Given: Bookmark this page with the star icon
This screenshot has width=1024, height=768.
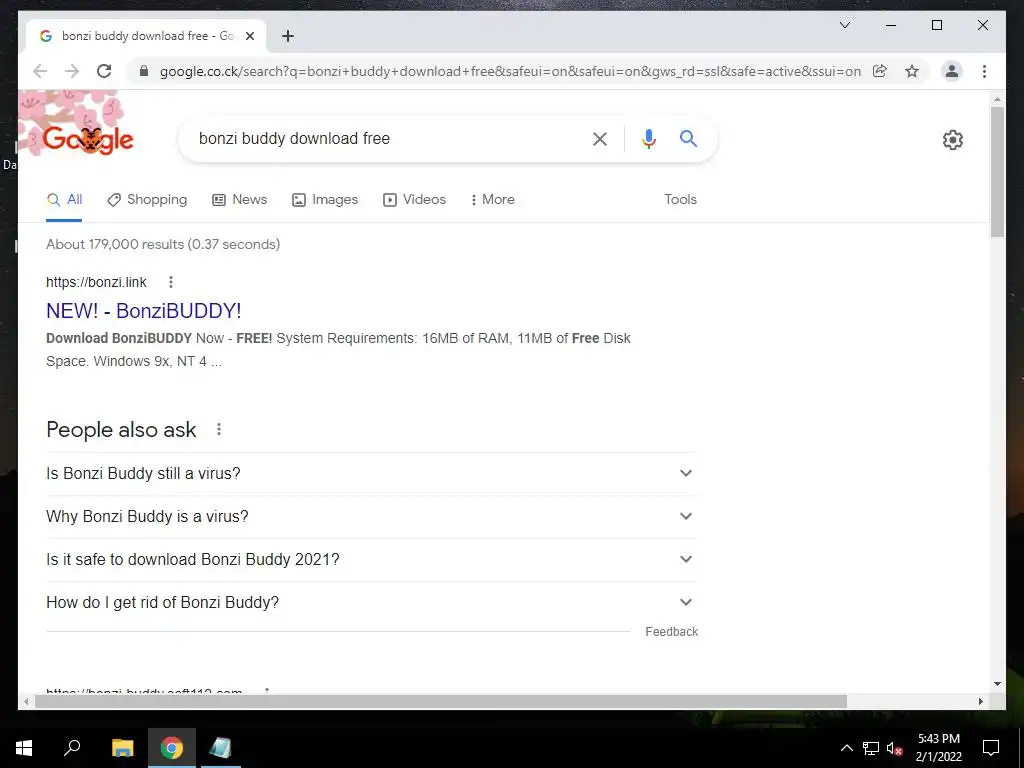Looking at the screenshot, I should tap(912, 71).
